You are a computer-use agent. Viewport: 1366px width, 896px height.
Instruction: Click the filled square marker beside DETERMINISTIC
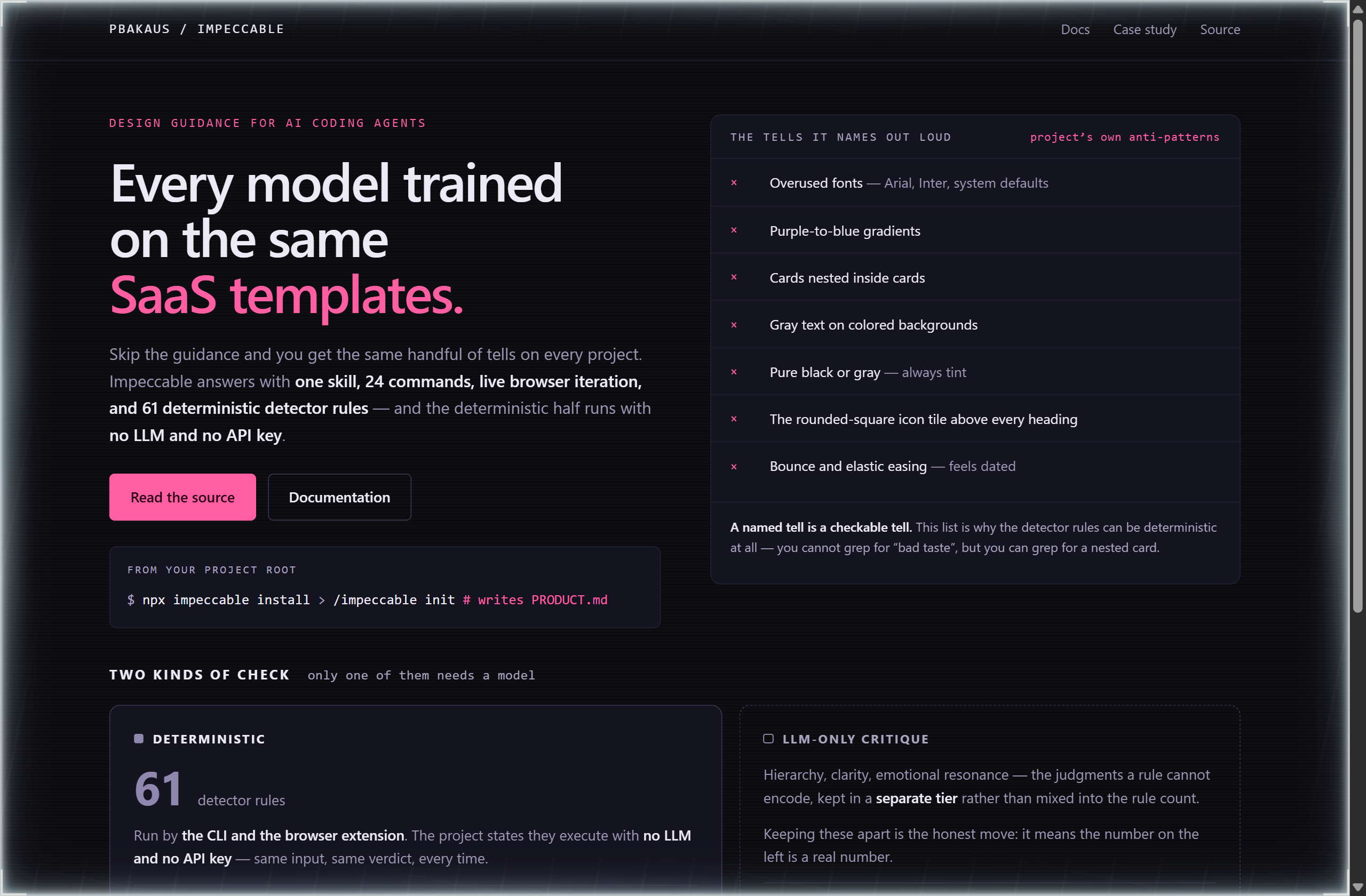[138, 738]
